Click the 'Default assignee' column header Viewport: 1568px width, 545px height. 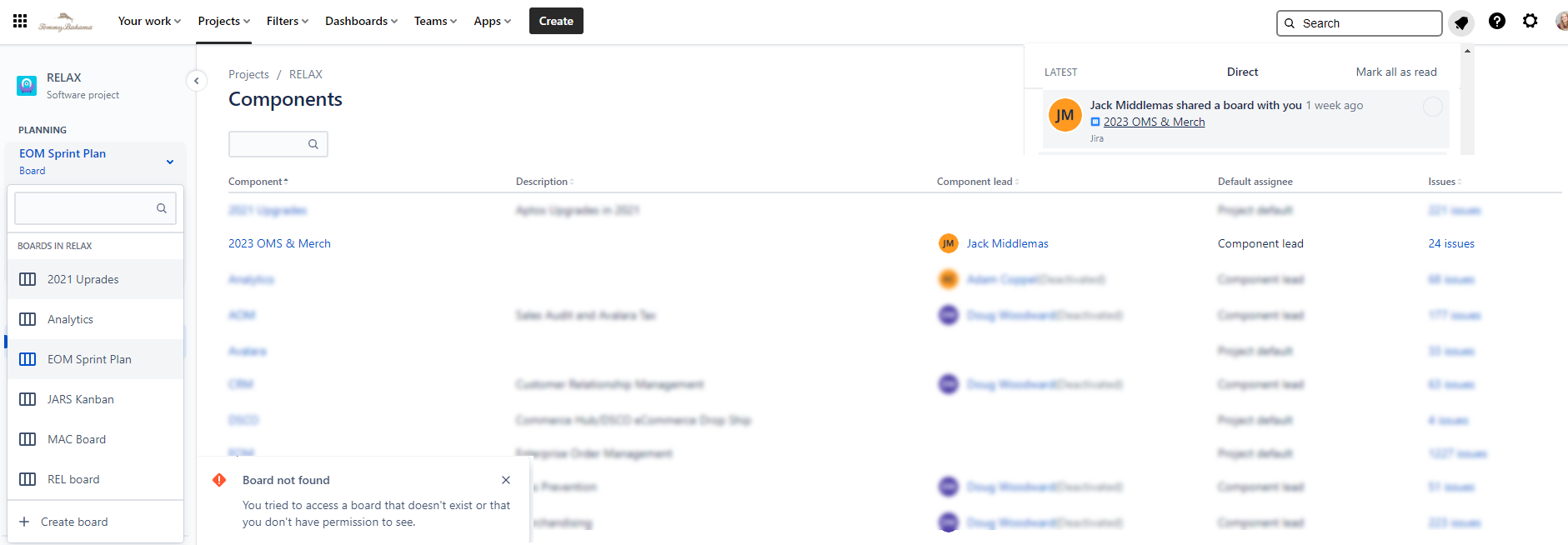point(1255,182)
